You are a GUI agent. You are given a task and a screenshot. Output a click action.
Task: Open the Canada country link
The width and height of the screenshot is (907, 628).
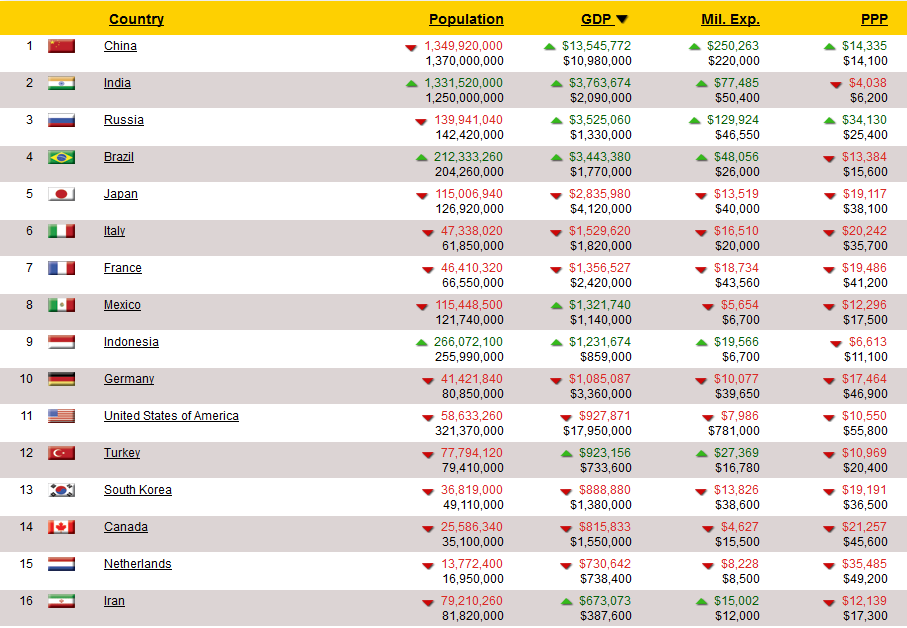(x=126, y=527)
